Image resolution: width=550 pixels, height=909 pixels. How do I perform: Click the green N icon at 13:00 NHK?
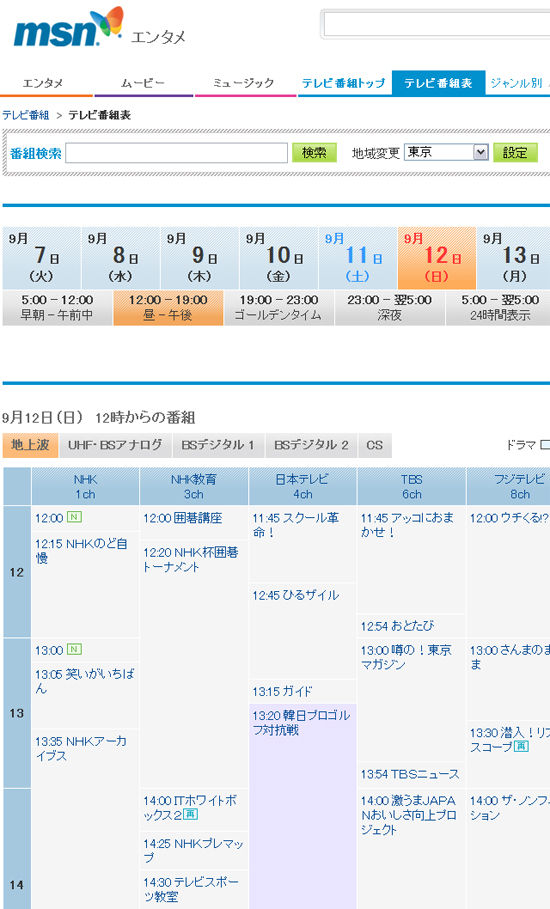pos(74,649)
